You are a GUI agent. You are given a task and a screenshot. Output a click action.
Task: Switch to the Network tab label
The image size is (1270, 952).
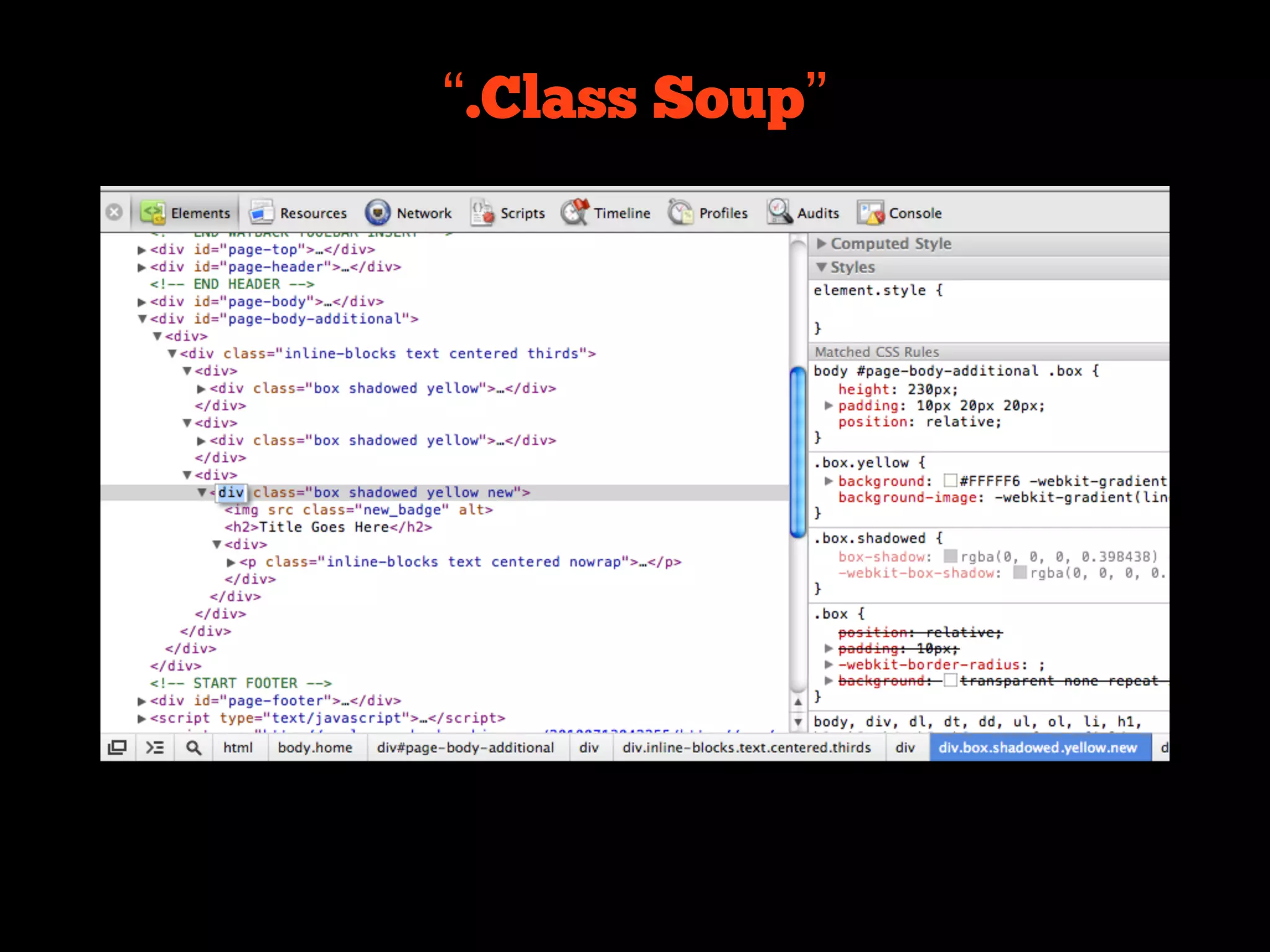(x=424, y=213)
